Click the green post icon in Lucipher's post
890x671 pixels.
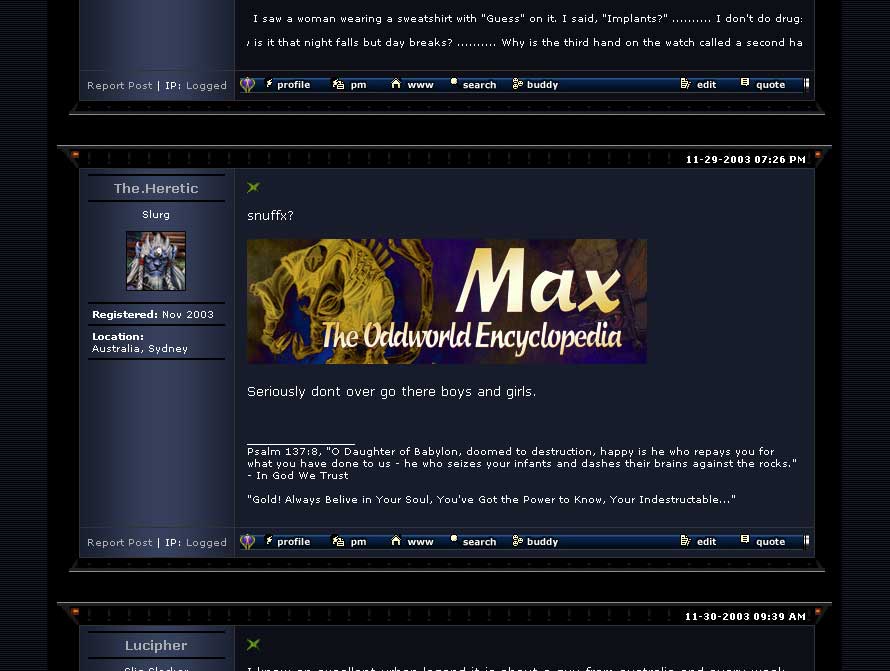[253, 645]
